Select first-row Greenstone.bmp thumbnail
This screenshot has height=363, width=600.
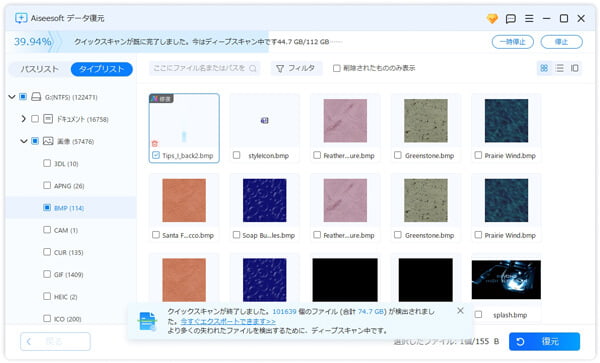pos(426,120)
